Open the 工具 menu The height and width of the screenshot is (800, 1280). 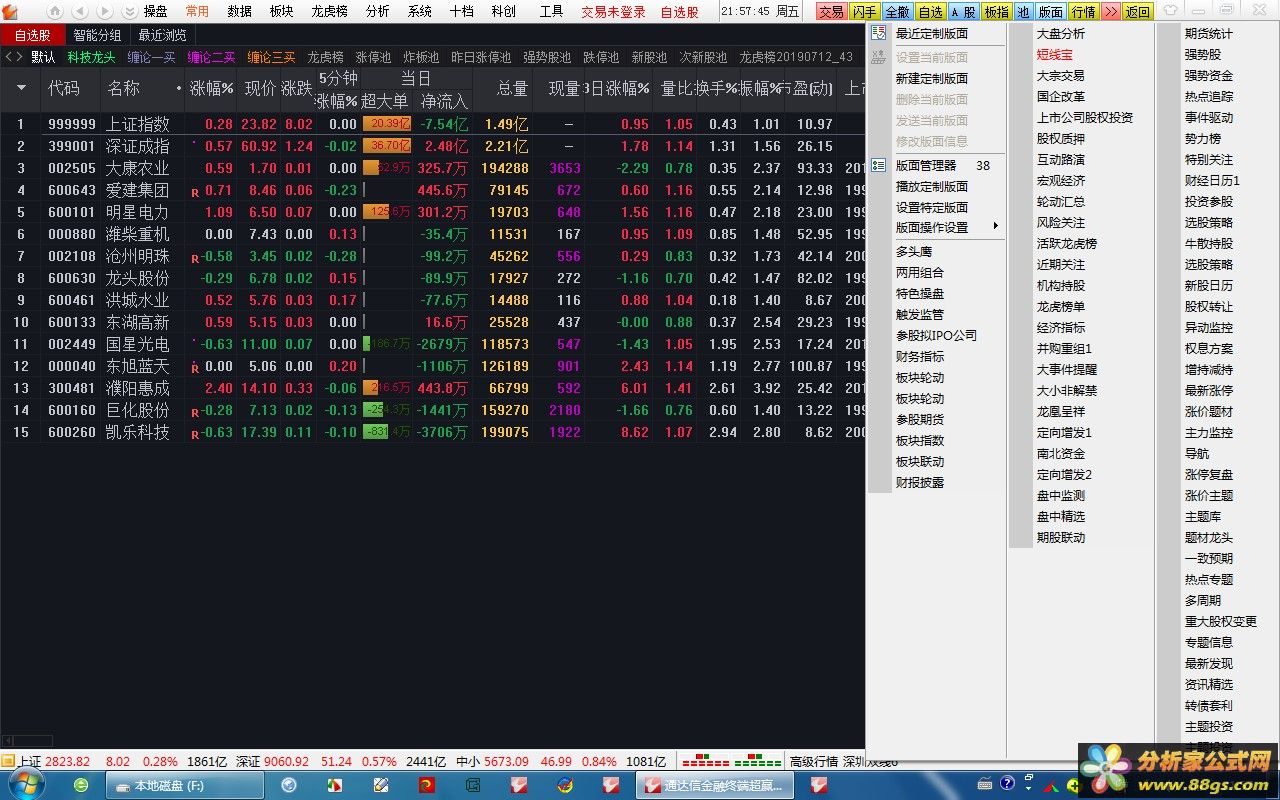pos(551,11)
